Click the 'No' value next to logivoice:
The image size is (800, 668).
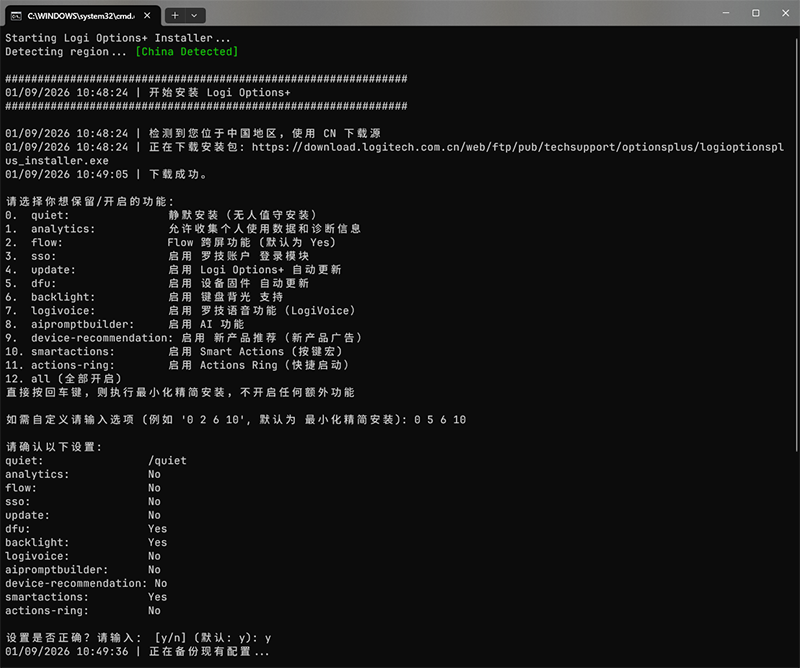(154, 556)
